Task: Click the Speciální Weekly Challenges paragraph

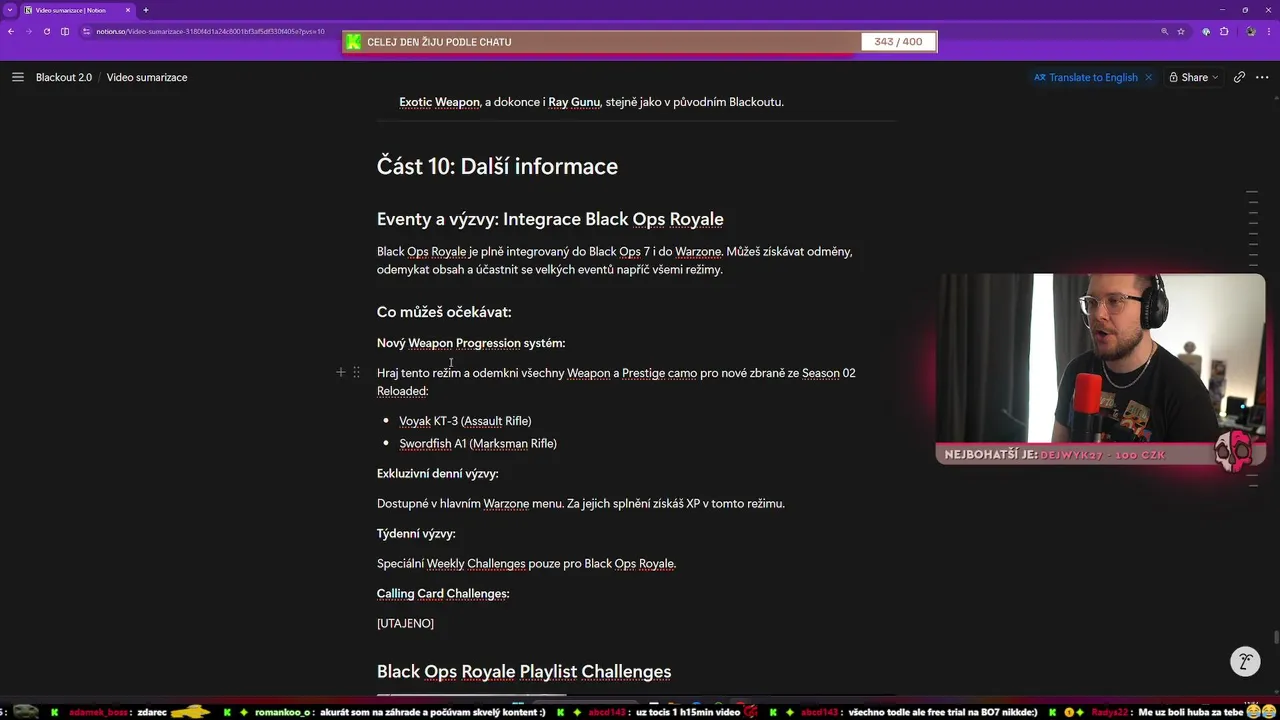Action: (526, 563)
